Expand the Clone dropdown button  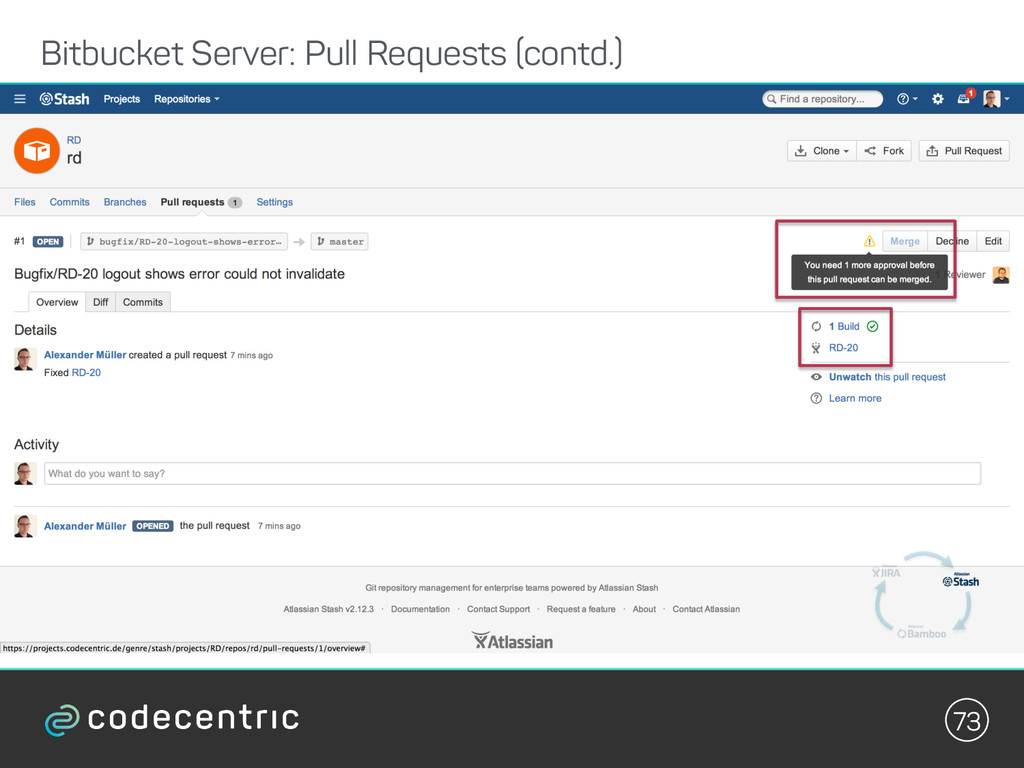(x=822, y=151)
